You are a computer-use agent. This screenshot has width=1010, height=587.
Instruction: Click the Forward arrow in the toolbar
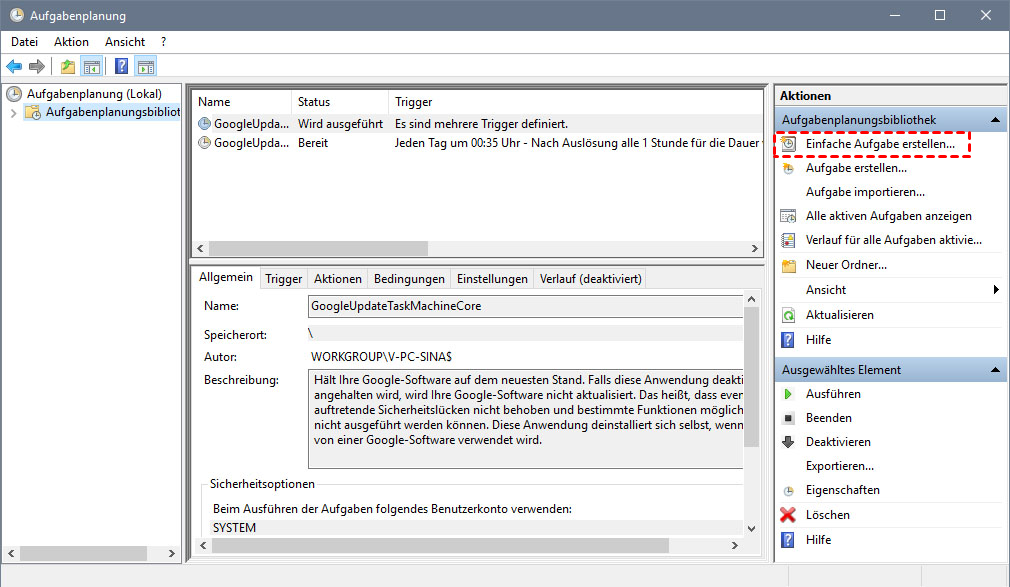[x=37, y=67]
